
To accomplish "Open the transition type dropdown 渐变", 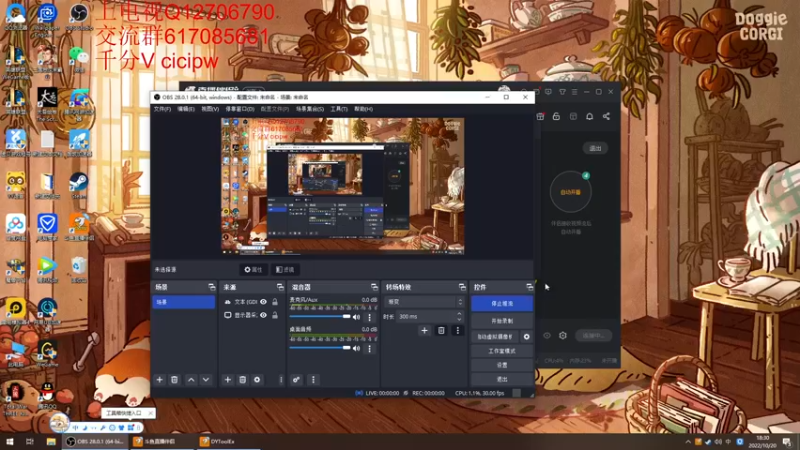I will (x=424, y=302).
